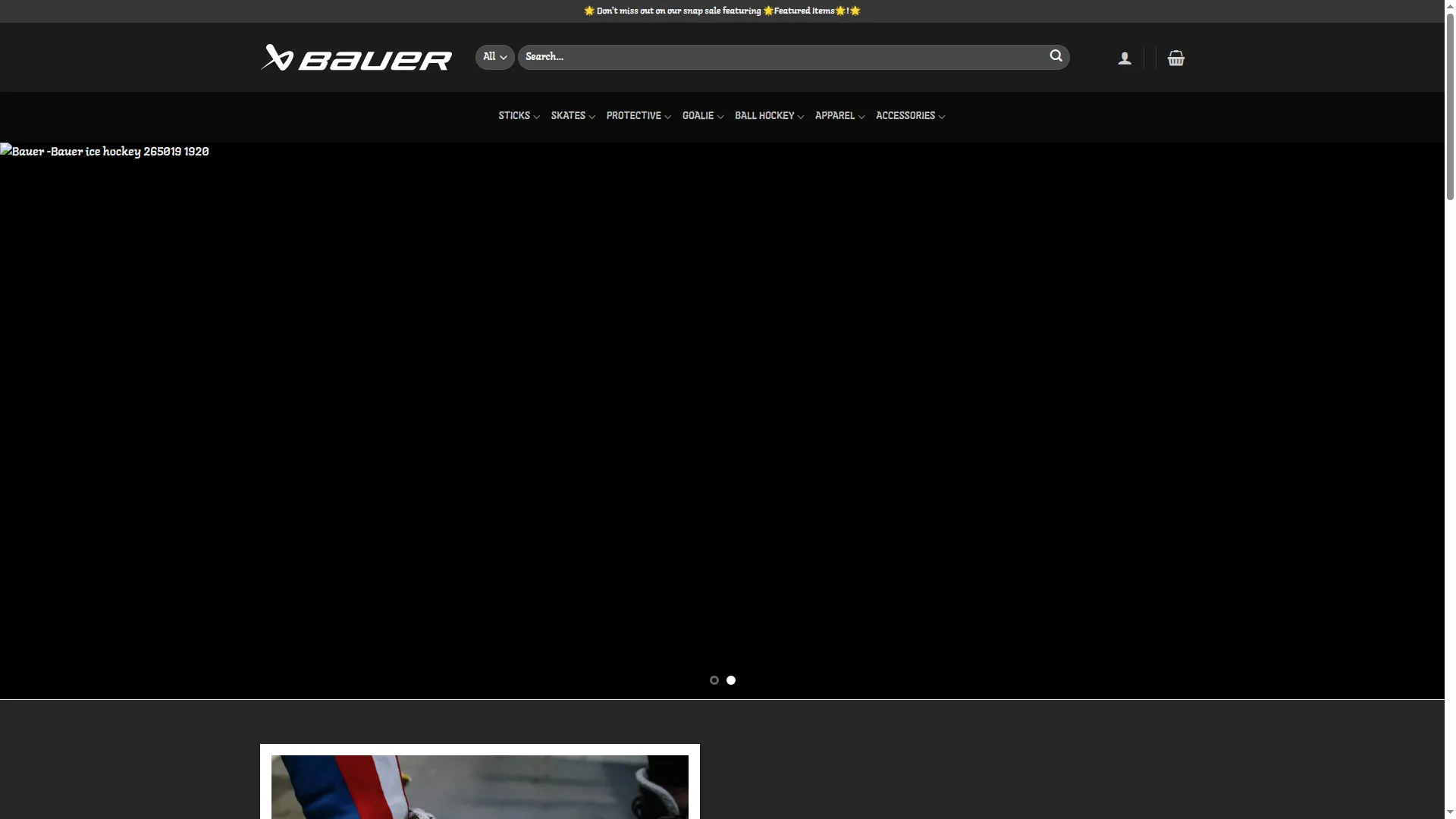This screenshot has height=819, width=1456.
Task: Expand the APPAREL menu
Action: [839, 116]
